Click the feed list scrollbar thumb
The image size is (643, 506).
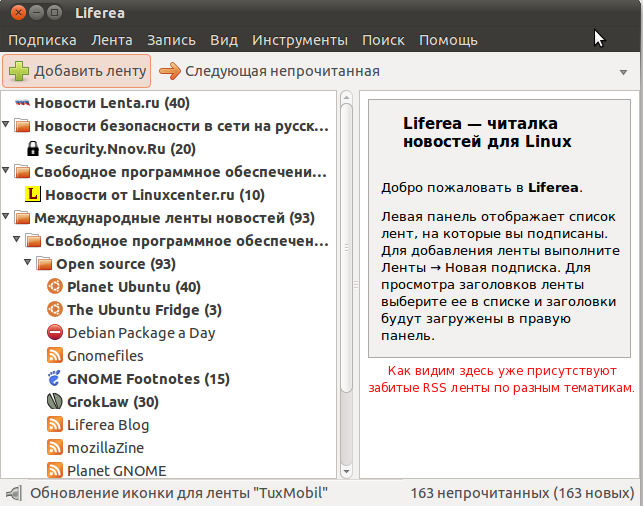point(347,248)
